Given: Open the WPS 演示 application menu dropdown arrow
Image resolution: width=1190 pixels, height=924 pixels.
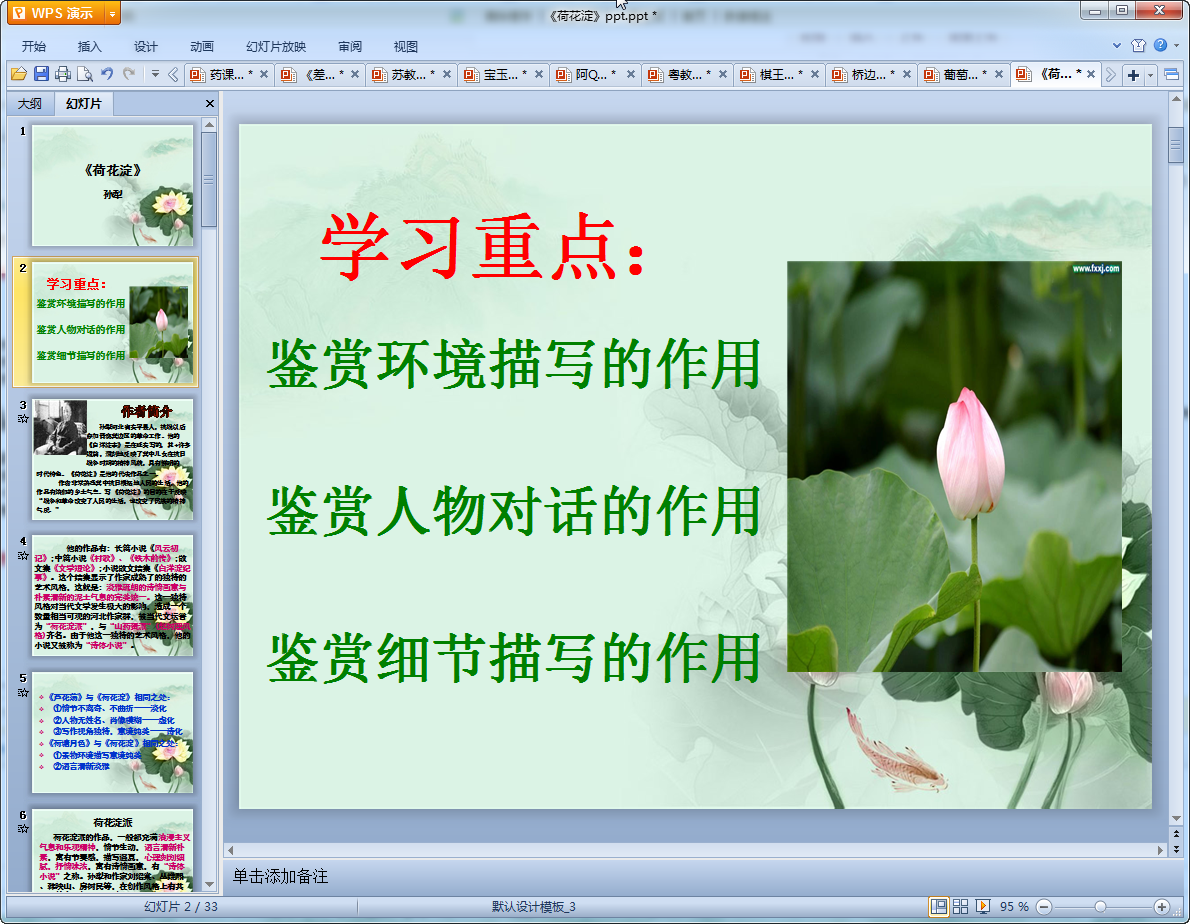Looking at the screenshot, I should [x=112, y=13].
